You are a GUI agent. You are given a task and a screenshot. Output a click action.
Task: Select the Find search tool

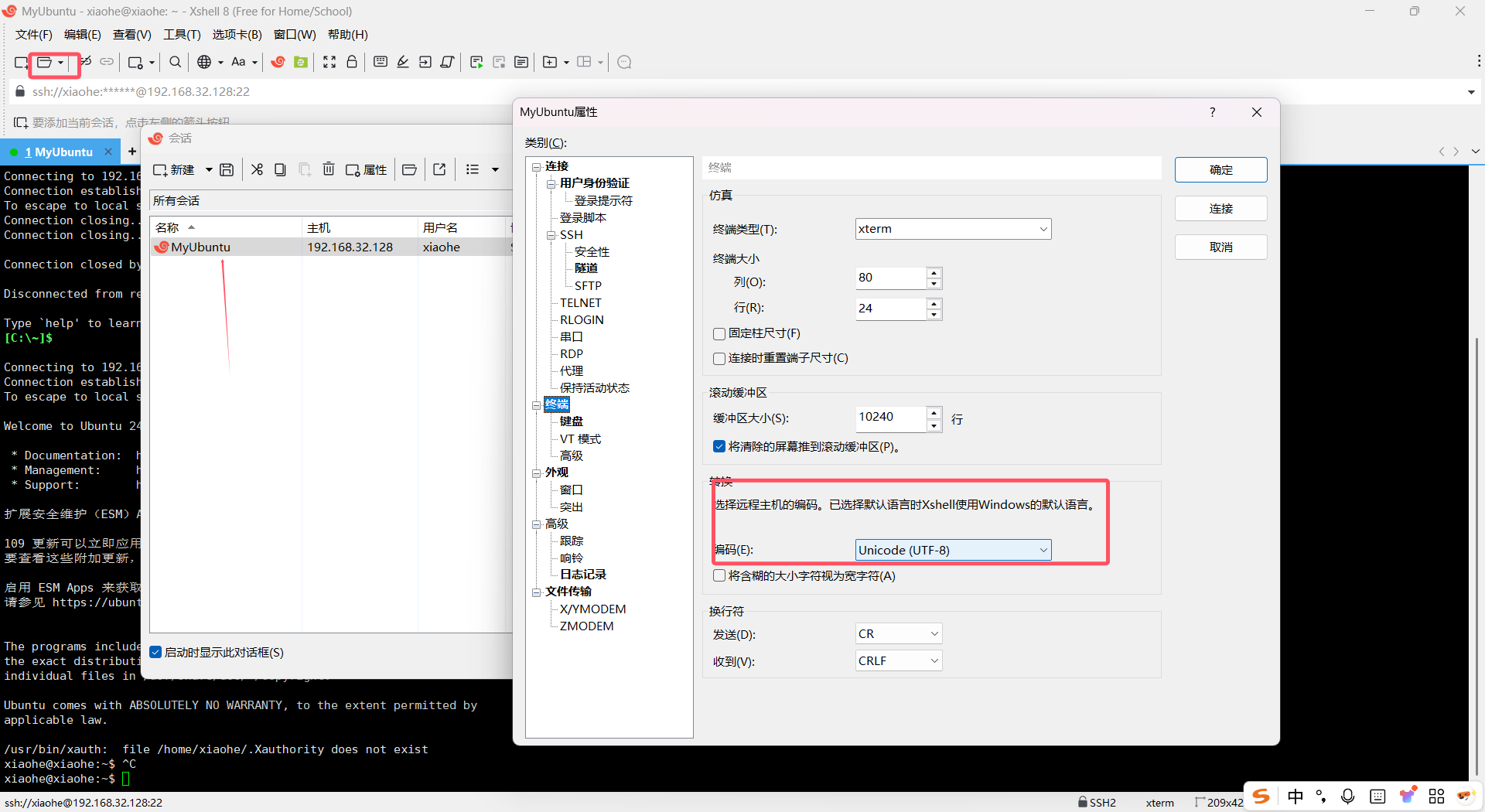tap(175, 63)
